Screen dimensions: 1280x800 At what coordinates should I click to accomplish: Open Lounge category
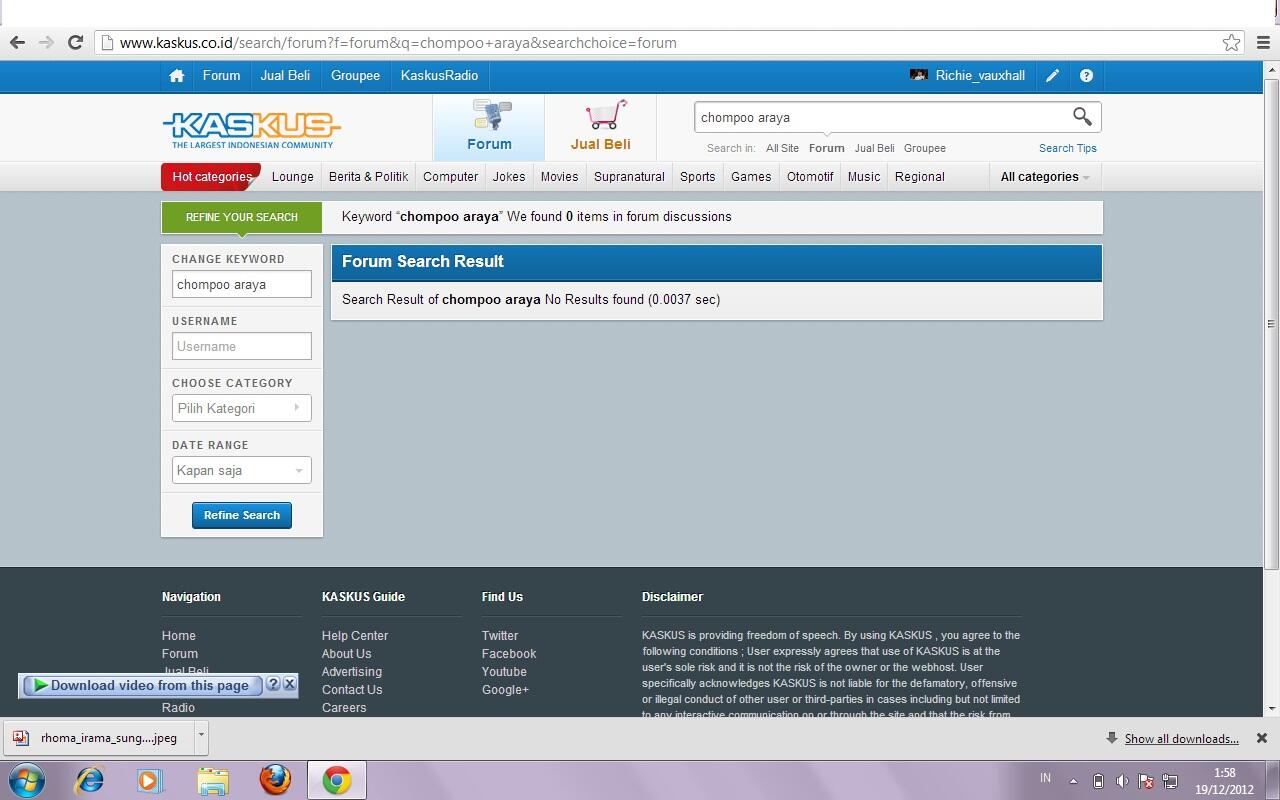(293, 177)
